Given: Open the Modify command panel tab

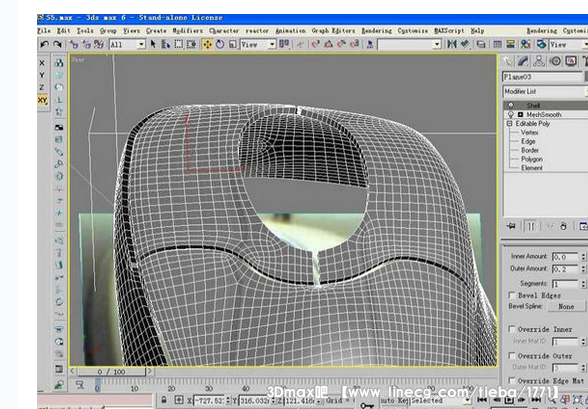Looking at the screenshot, I should tap(523, 61).
